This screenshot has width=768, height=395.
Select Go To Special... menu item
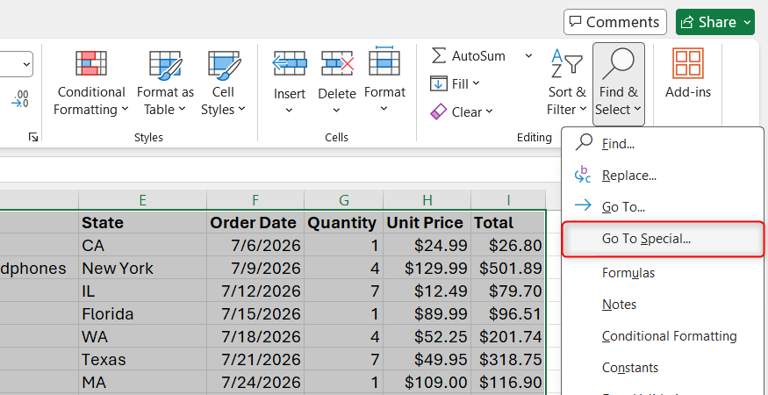[x=663, y=239]
